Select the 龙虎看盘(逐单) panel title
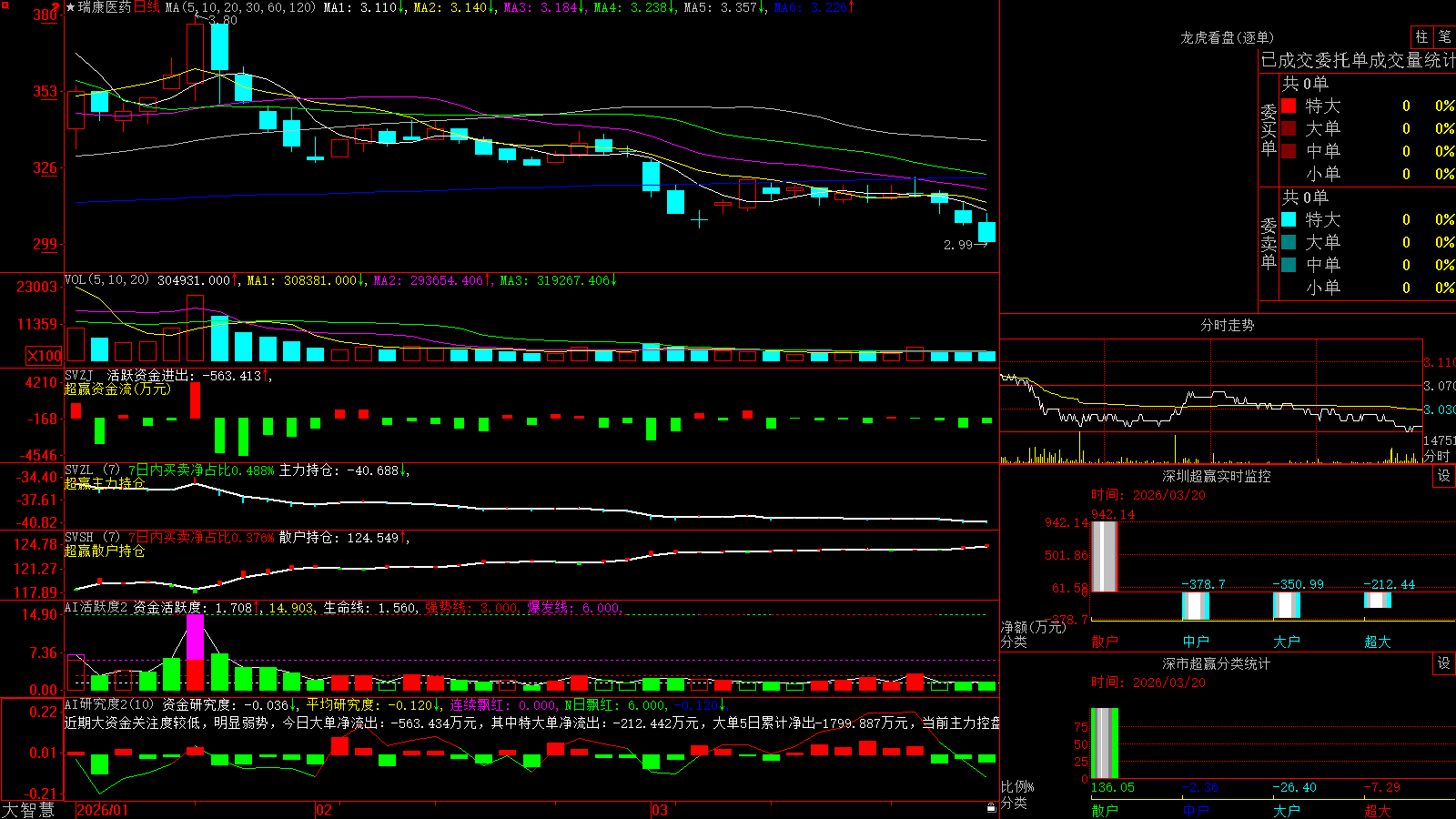The width and height of the screenshot is (1456, 819). tap(1227, 37)
